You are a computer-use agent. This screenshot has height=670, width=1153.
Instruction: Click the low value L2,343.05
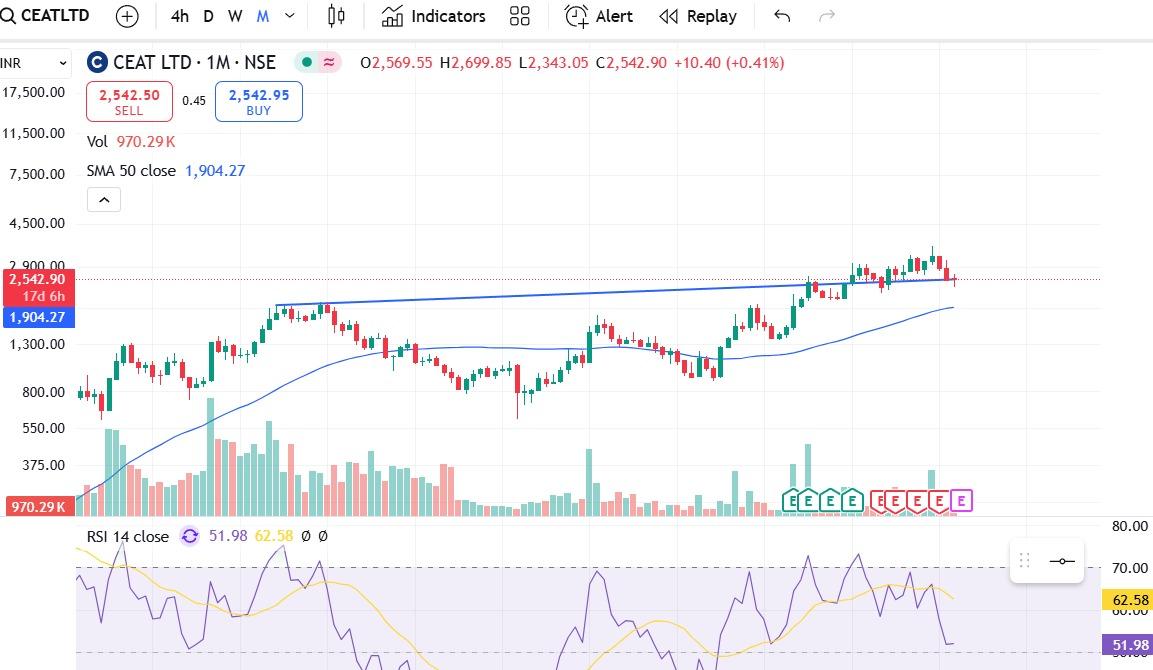[554, 63]
